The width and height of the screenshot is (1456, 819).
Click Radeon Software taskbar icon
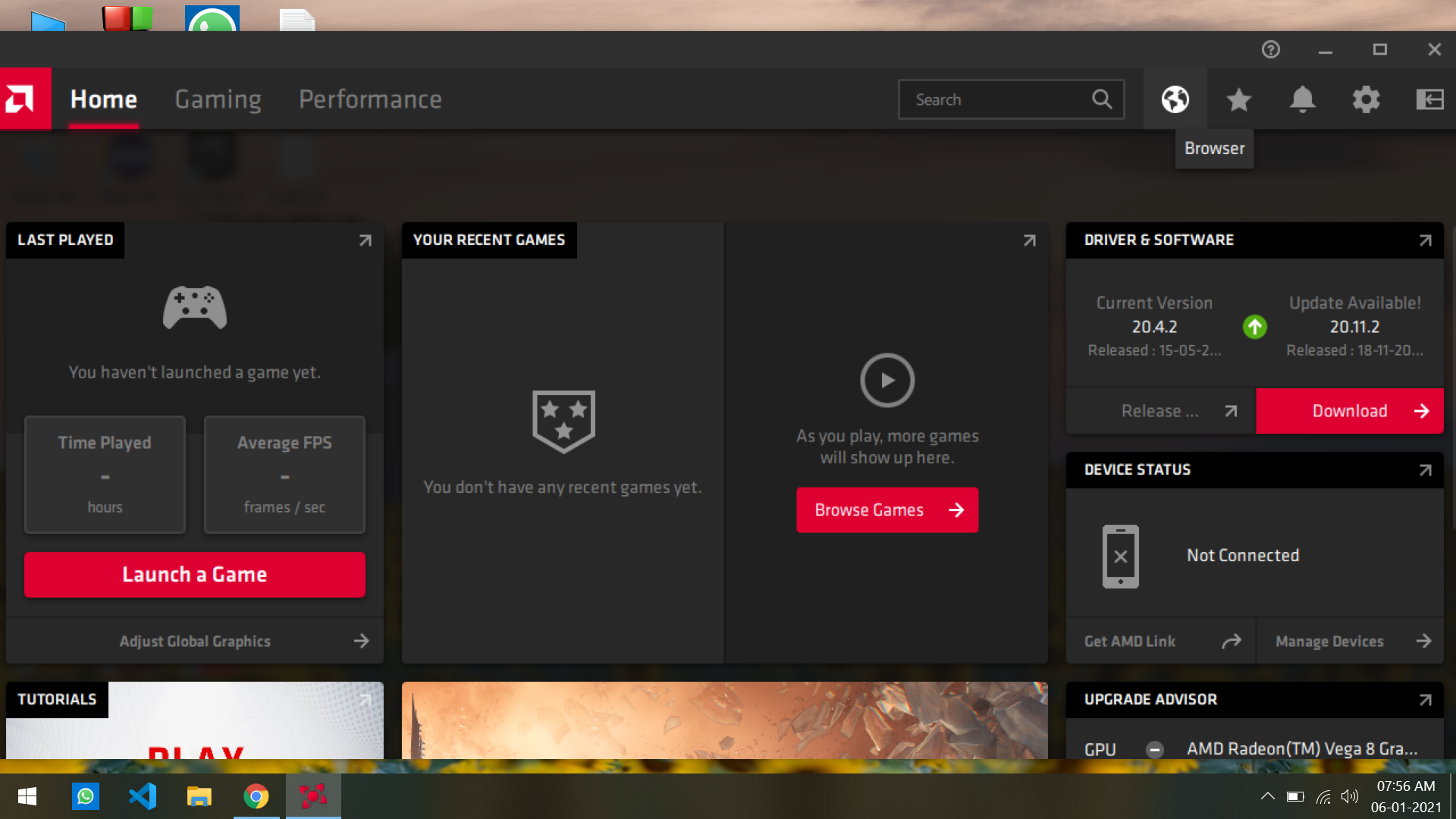click(x=313, y=796)
